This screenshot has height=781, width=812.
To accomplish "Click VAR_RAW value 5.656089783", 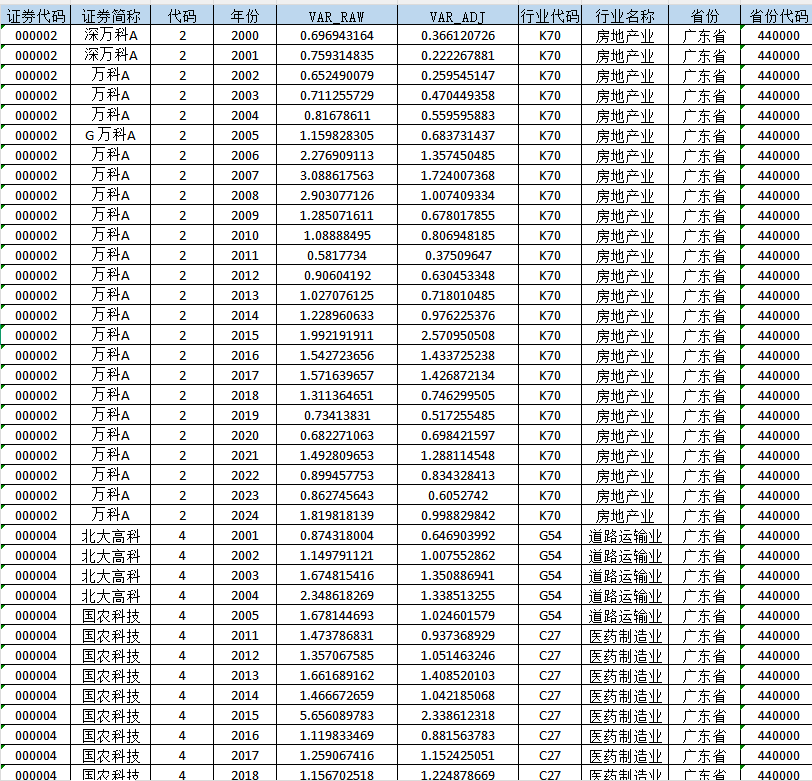I will pyautogui.click(x=337, y=716).
